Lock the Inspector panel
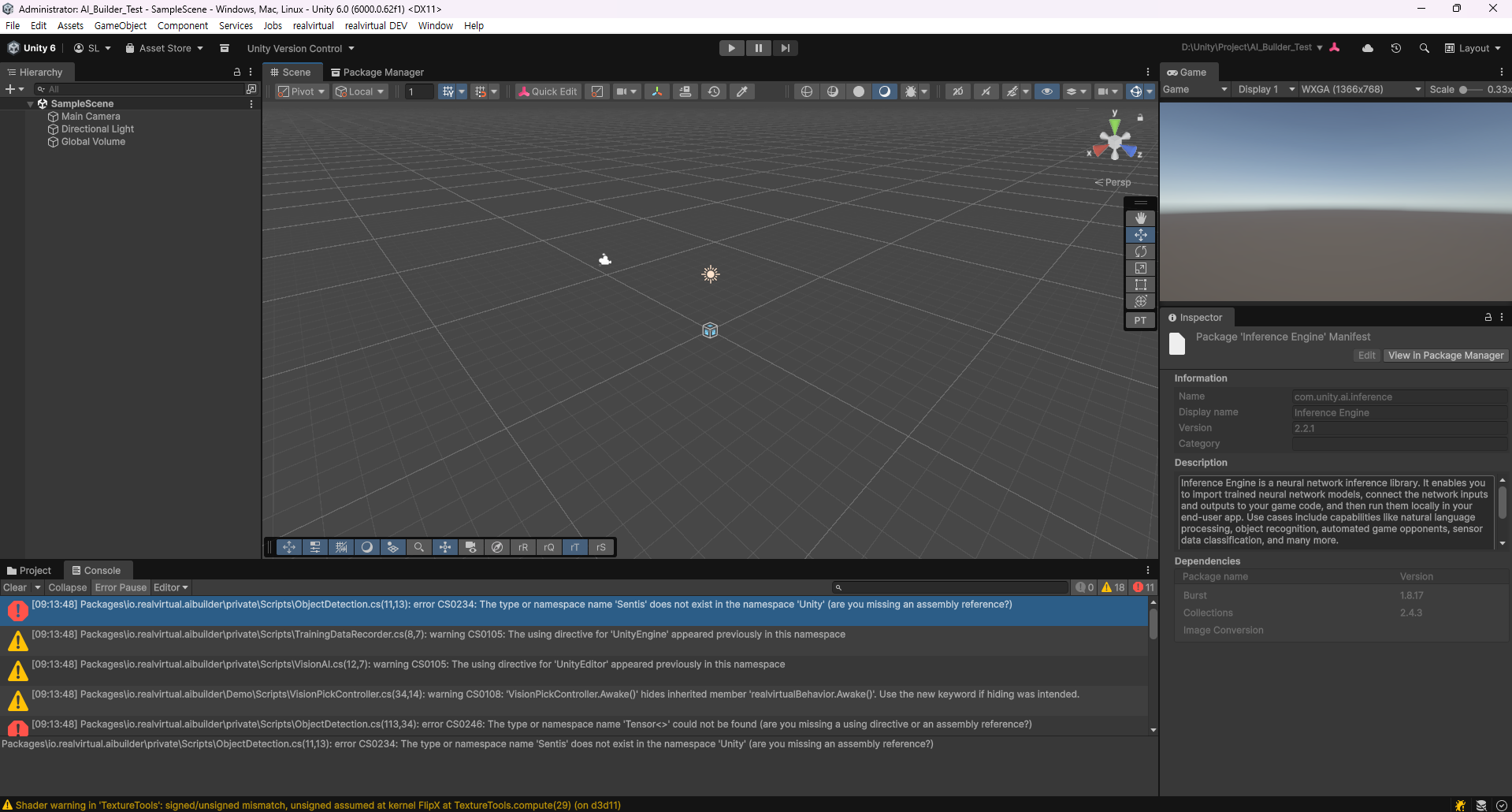Screen dimensions: 1512x812 (x=1488, y=317)
